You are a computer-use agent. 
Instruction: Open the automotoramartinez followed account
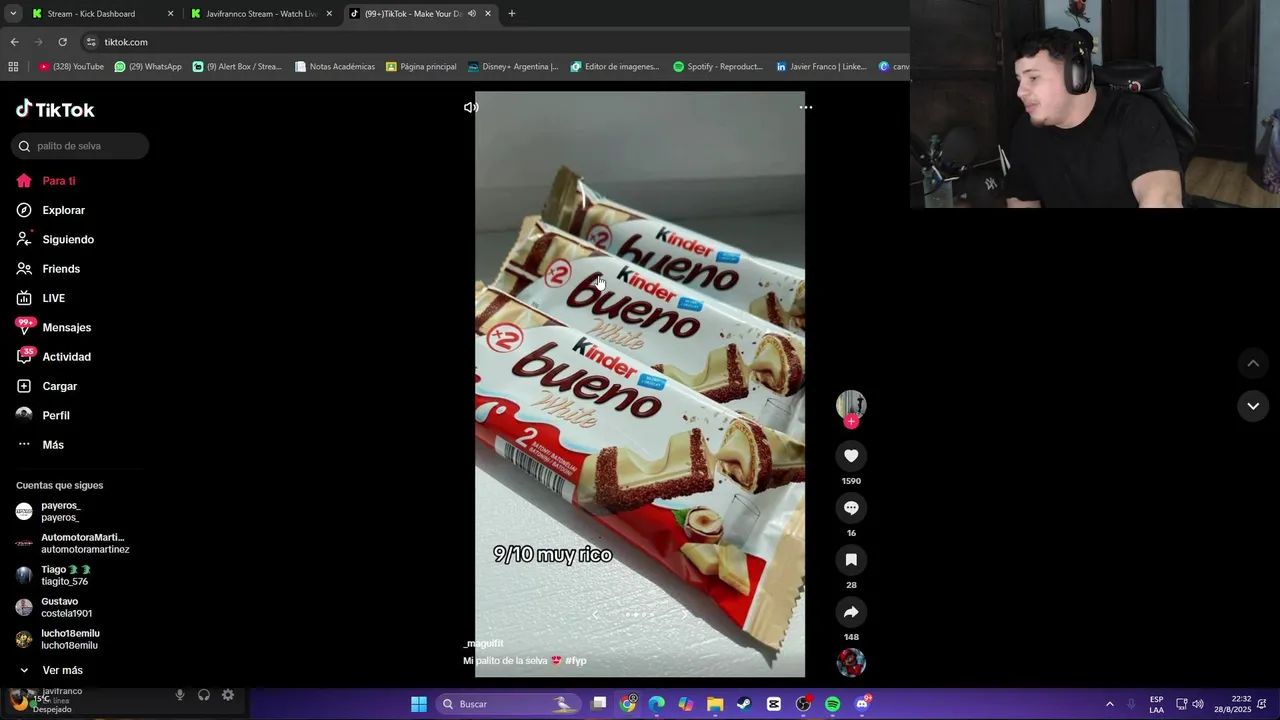(73, 543)
